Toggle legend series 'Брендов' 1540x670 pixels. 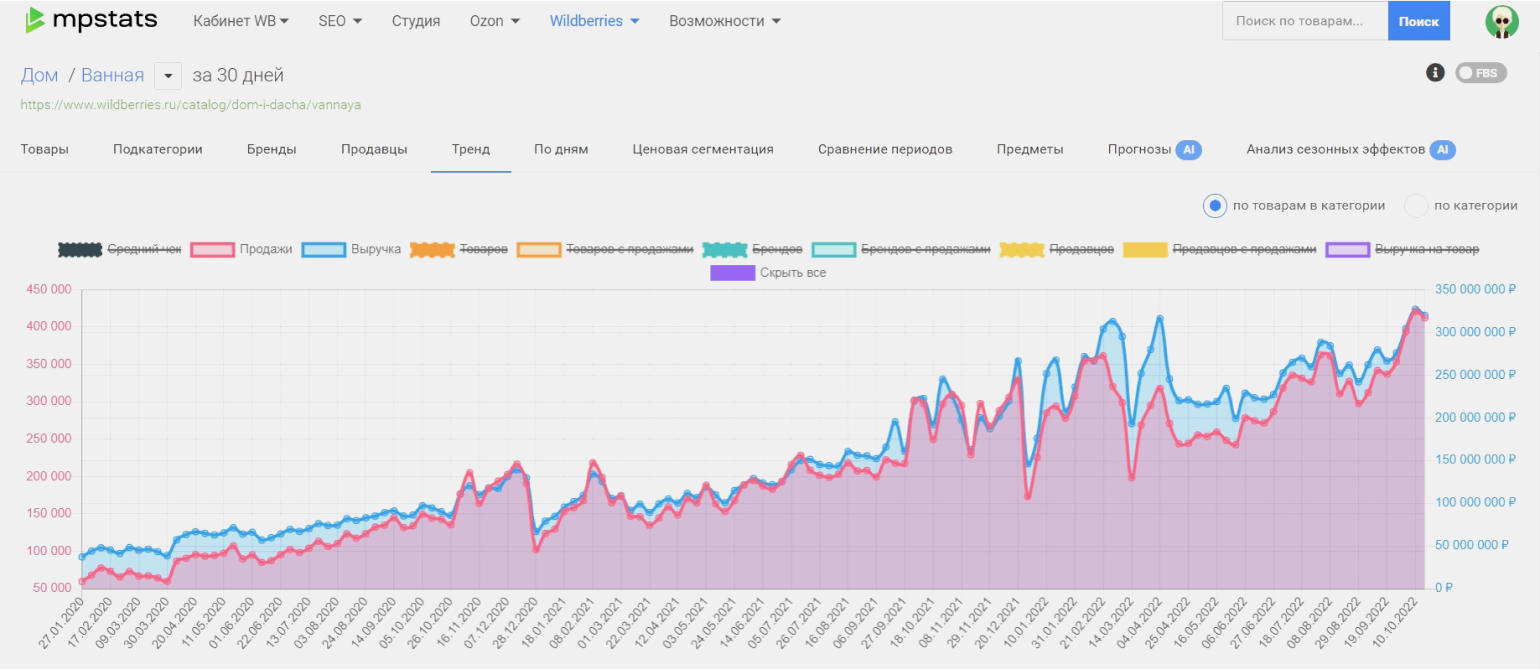click(753, 249)
